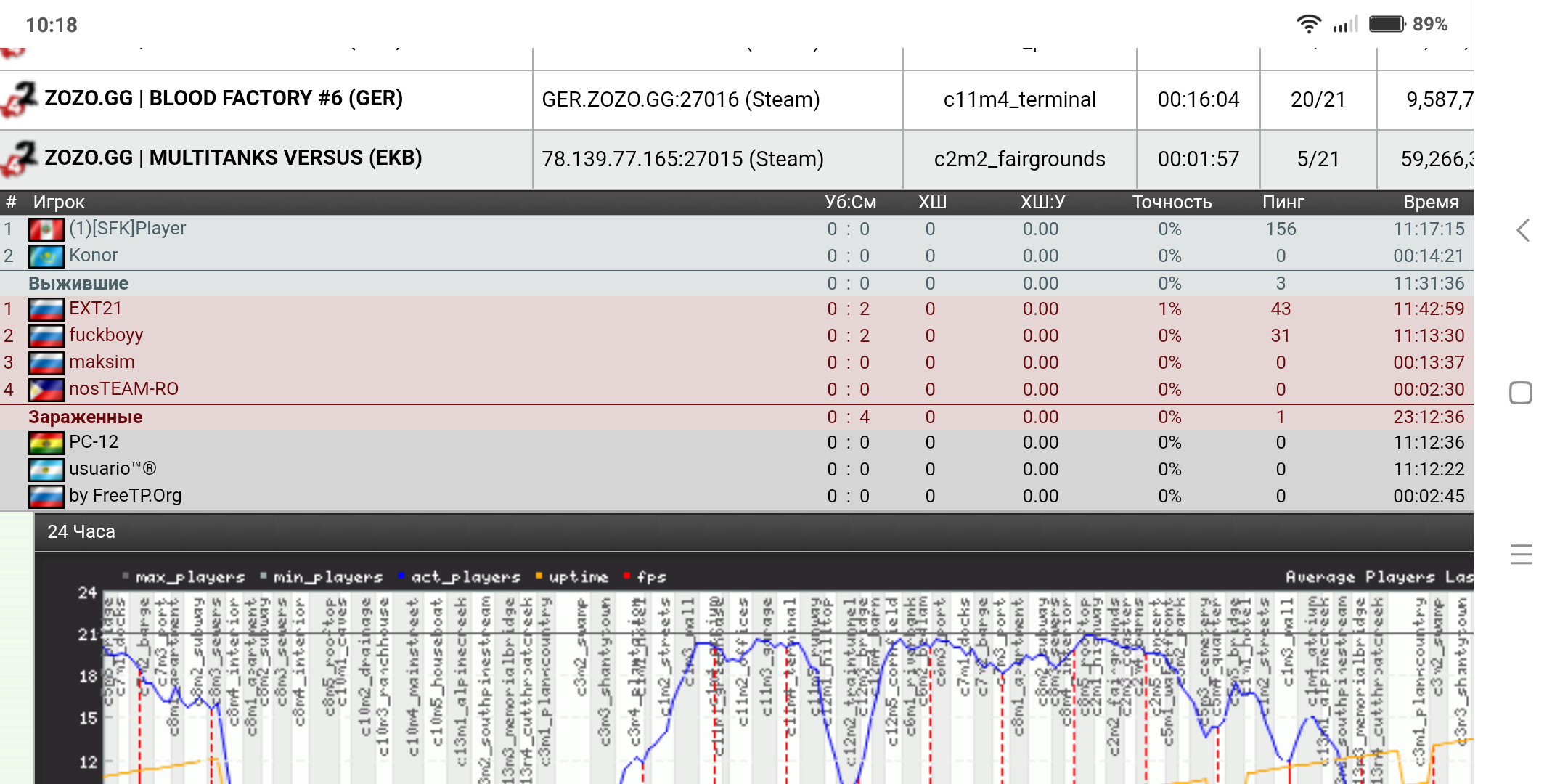Click address 78.139.77.165:27015 (Steam)
Screen dimensions: 1568x784
pos(682,159)
